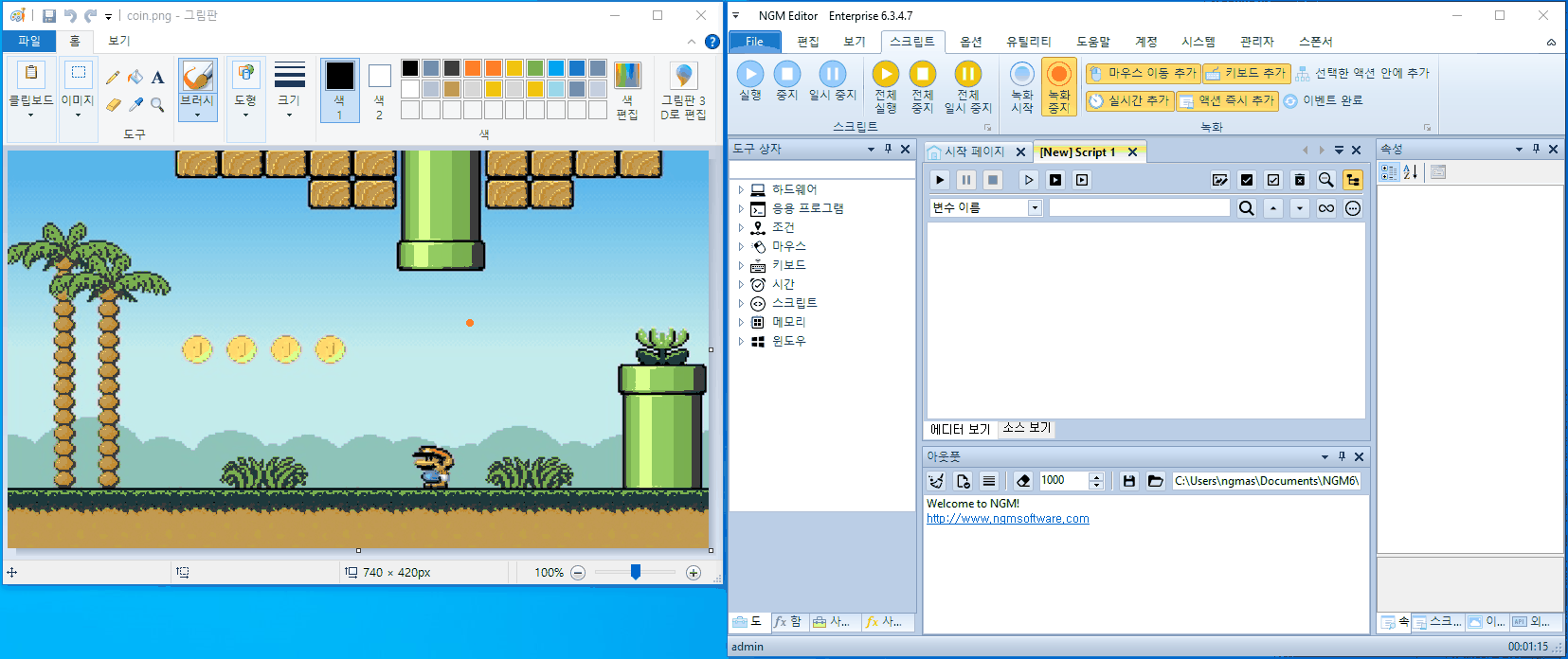The image size is (1568, 659).
Task: Click the delete-checked trash icon in script toolbar
Action: [1300, 180]
